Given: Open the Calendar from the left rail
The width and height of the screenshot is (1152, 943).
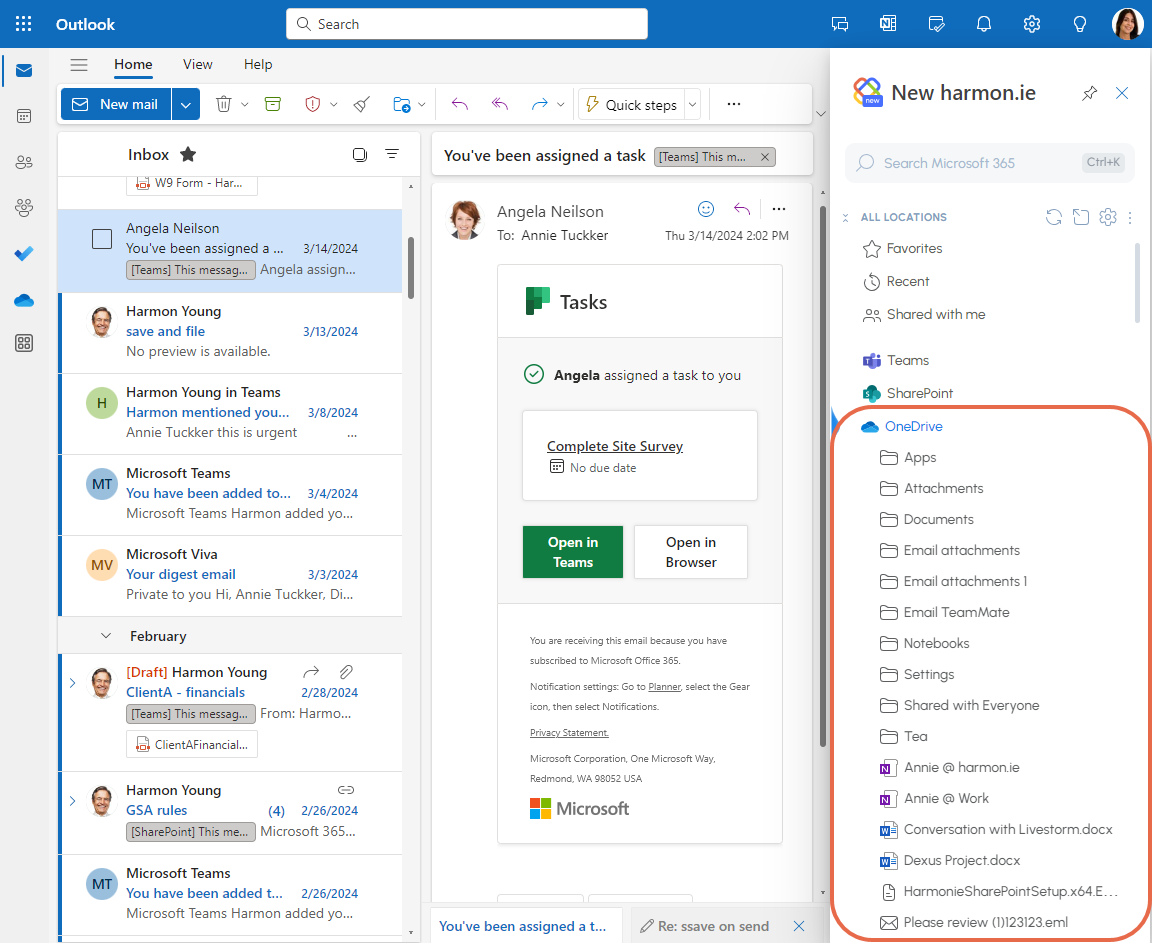Looking at the screenshot, I should click(x=23, y=116).
